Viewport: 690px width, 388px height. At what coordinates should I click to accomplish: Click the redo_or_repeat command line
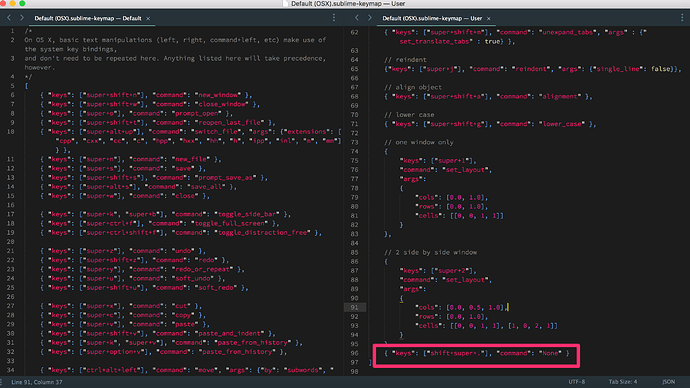(142, 269)
